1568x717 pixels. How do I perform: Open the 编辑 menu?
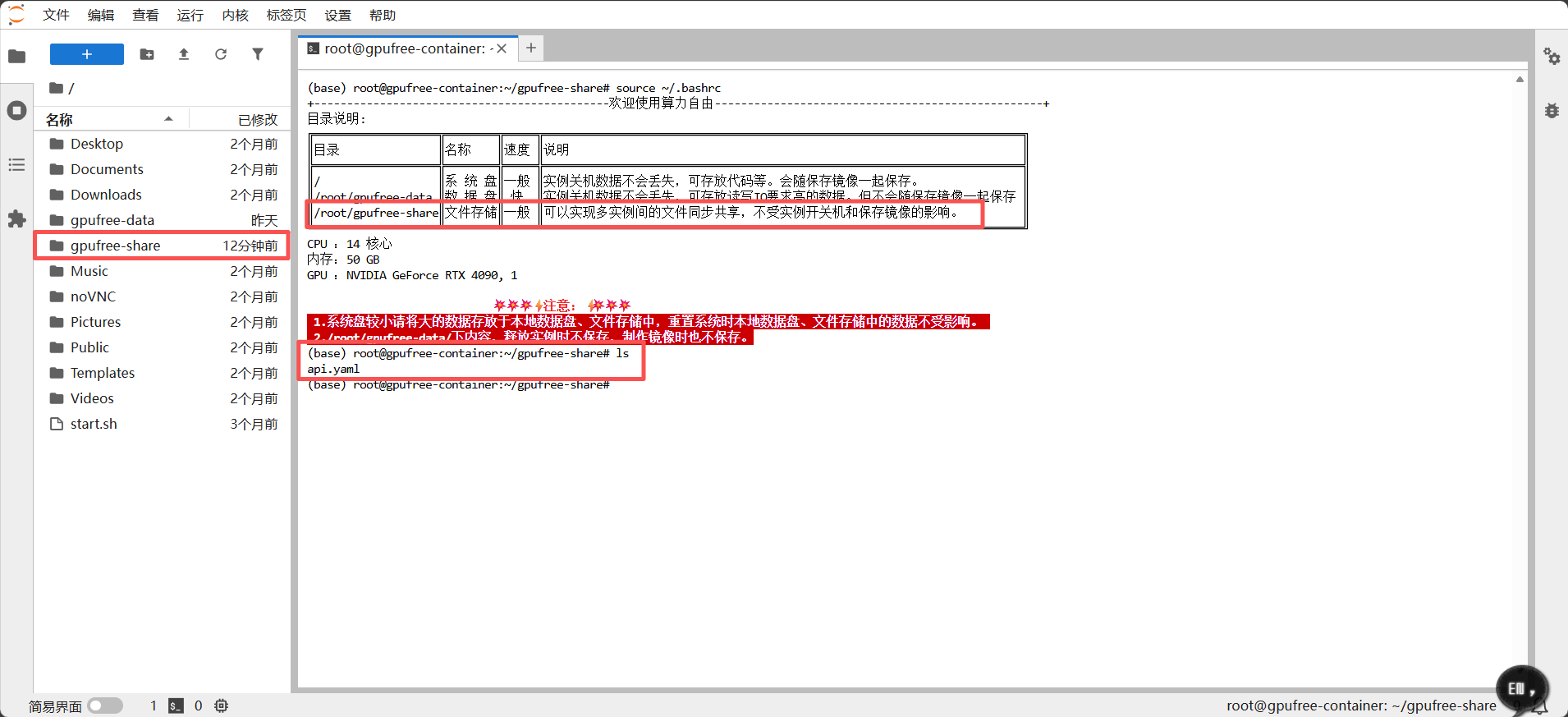coord(101,15)
